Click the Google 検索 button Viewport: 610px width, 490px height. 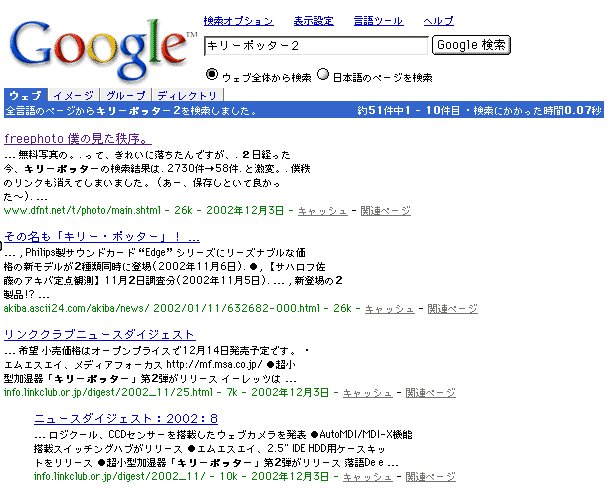click(471, 45)
